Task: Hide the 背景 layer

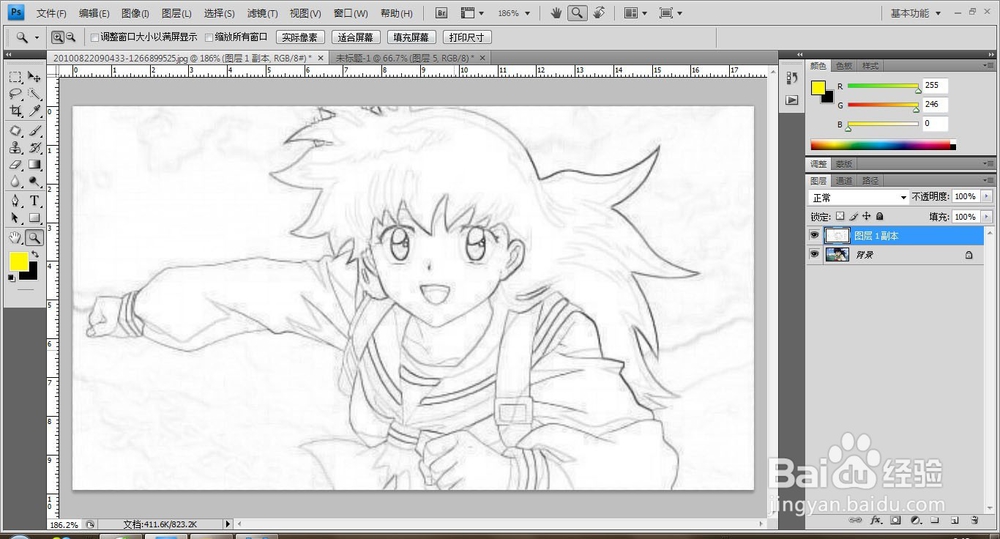Action: coord(814,255)
